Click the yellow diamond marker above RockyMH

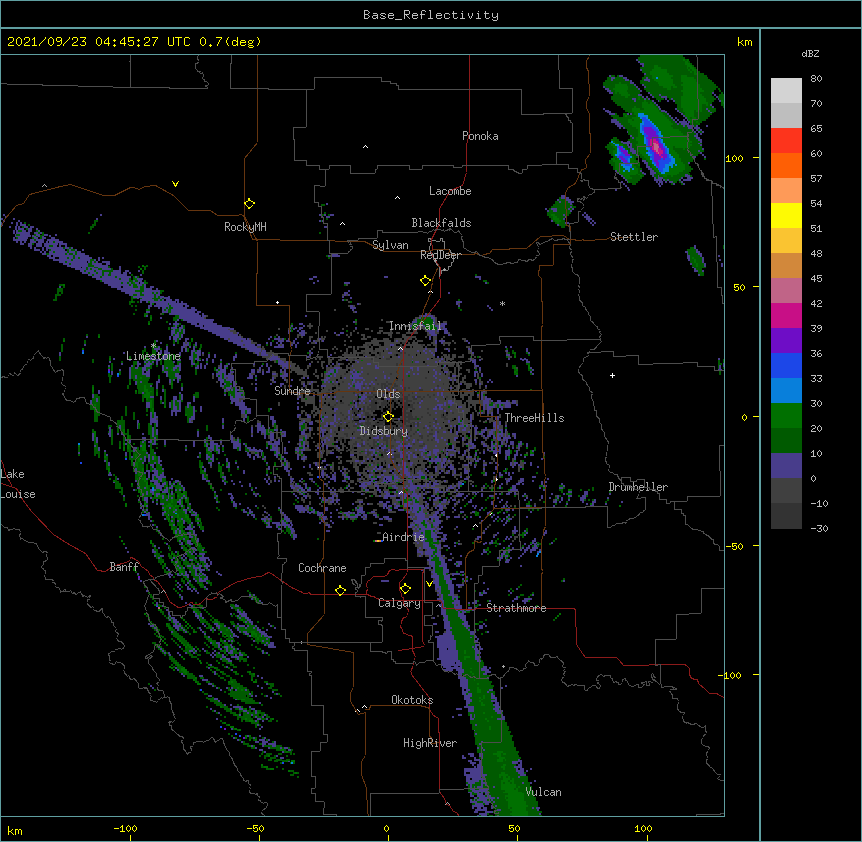pyautogui.click(x=249, y=204)
